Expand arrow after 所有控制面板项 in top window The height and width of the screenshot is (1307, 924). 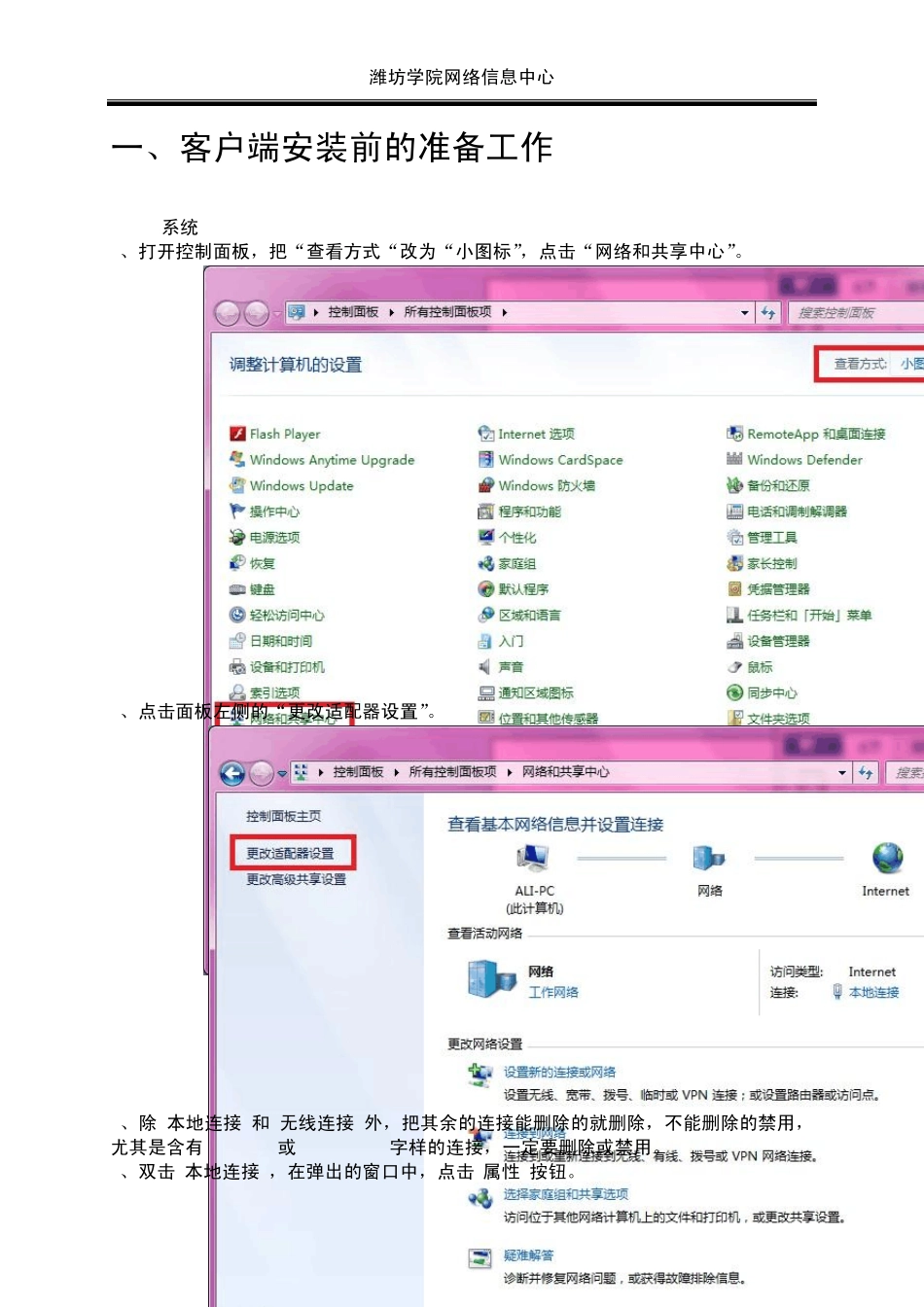point(505,312)
